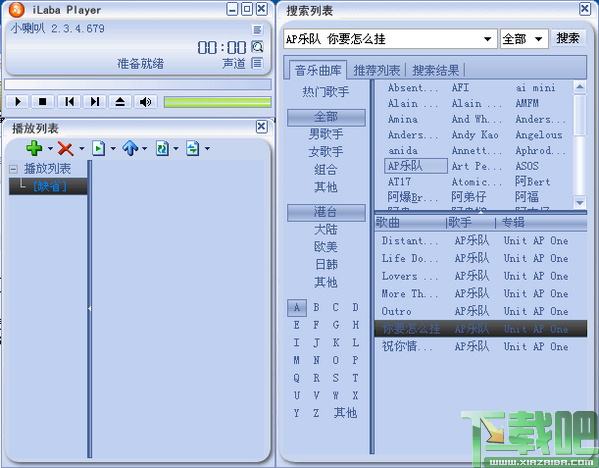This screenshot has height=468, width=599.
Task: Click the playback progress bar
Action: click(x=138, y=84)
